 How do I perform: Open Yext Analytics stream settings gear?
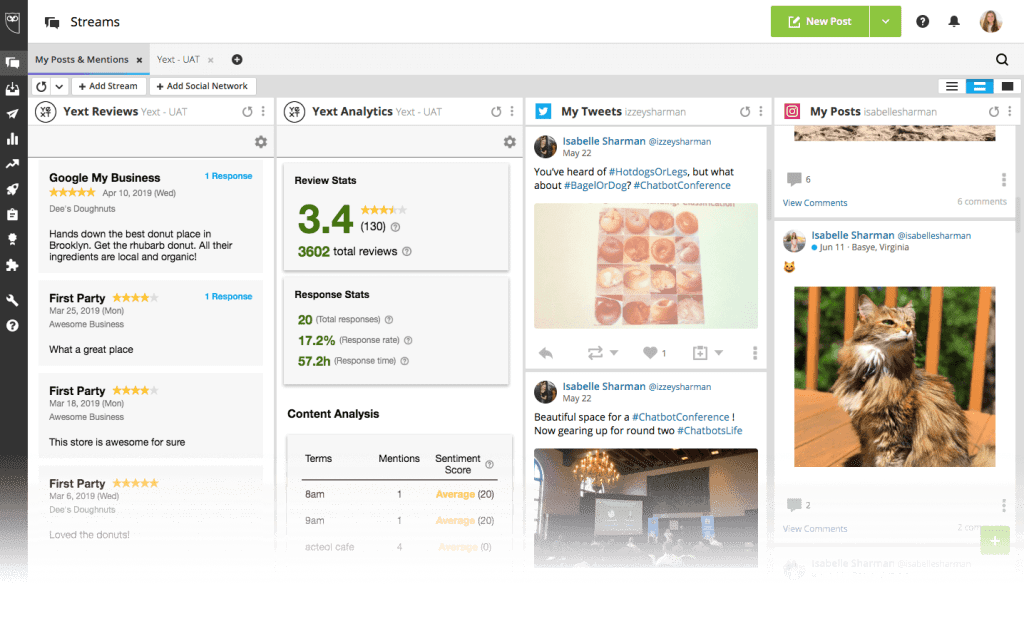(x=509, y=142)
